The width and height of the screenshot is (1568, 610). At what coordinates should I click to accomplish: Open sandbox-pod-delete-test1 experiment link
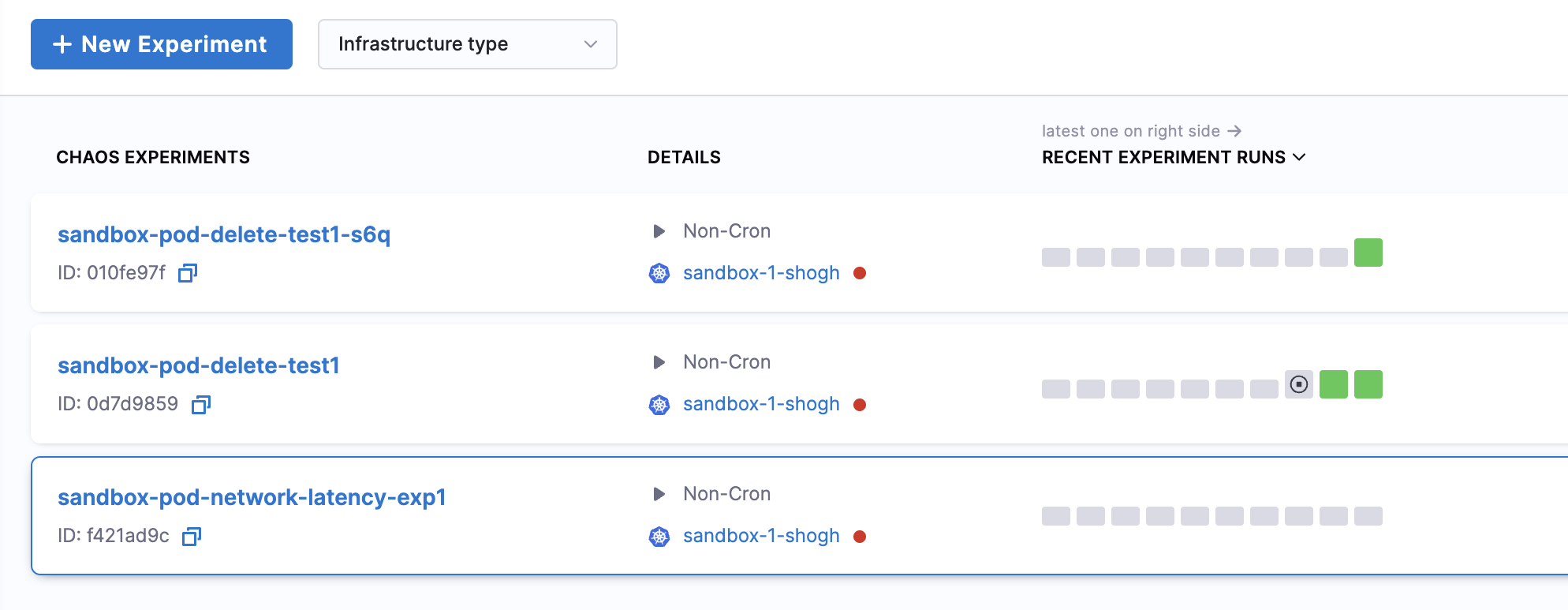[199, 365]
